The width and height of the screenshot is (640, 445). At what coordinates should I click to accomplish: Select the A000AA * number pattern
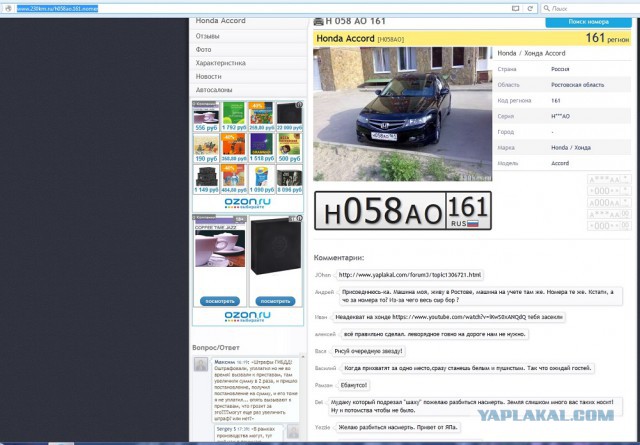(x=609, y=203)
